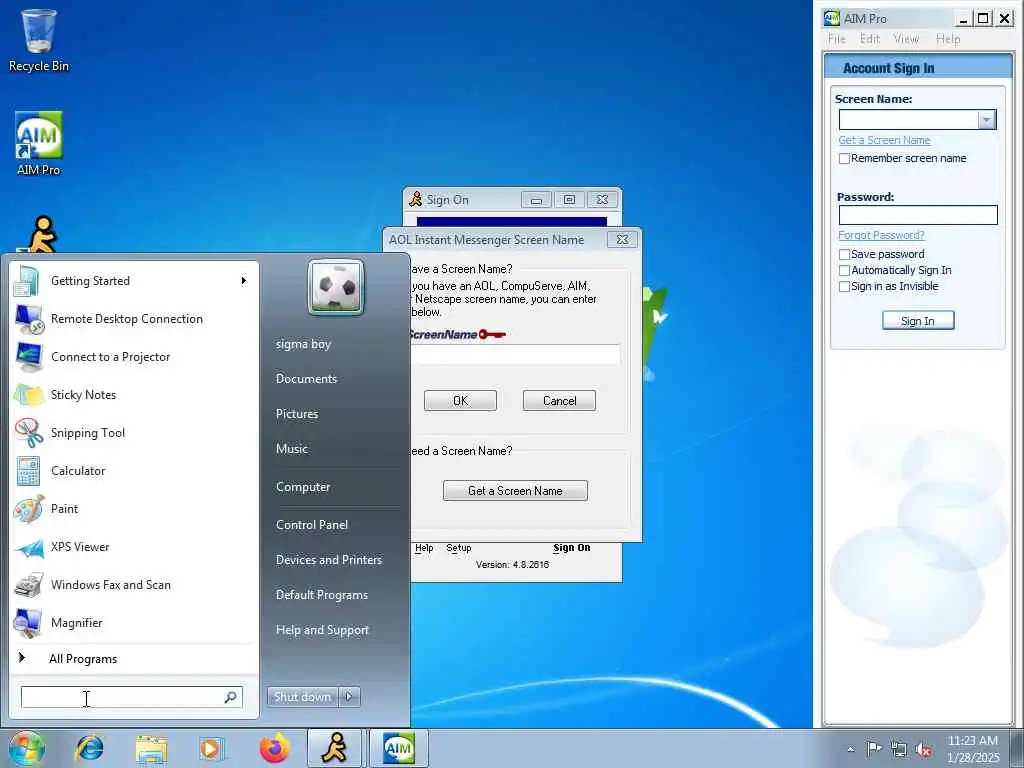Viewport: 1024px width, 768px height.
Task: Open Windows Fax and Scan
Action: click(x=134, y=584)
